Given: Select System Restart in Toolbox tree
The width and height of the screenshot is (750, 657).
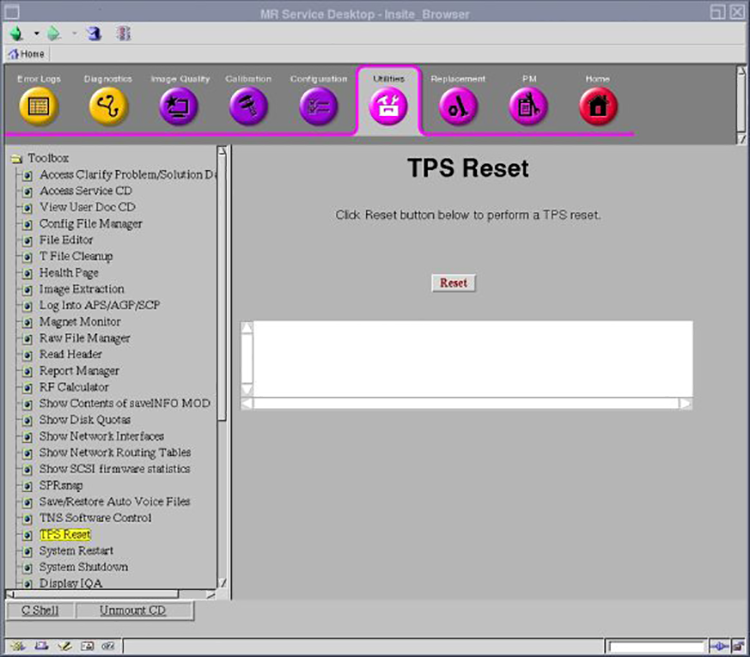Looking at the screenshot, I should pos(76,551).
